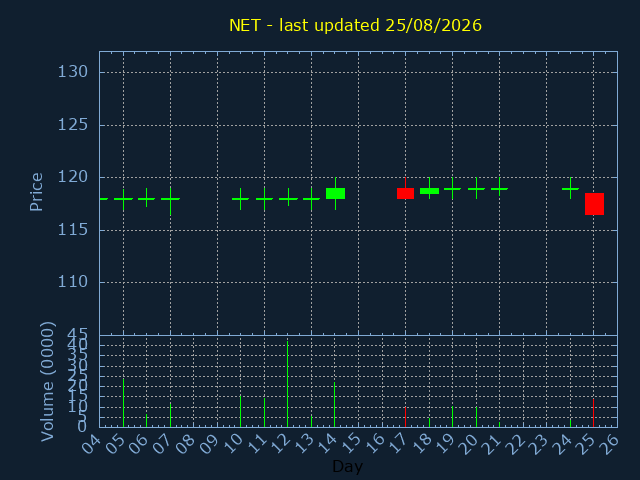
Task: Click the green volume bar on day 11
Action: pos(264,413)
